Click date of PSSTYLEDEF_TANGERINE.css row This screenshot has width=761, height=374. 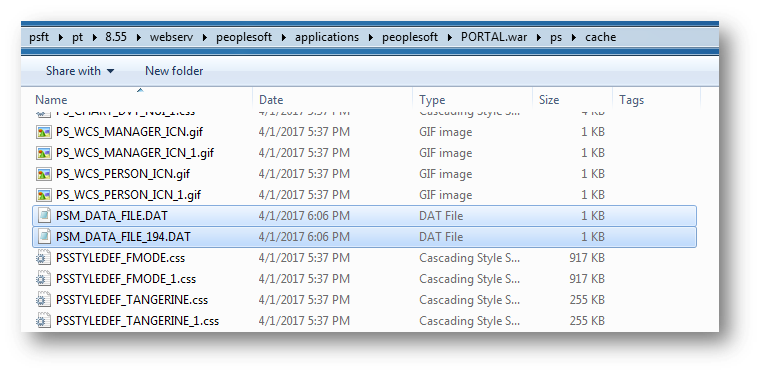pyautogui.click(x=304, y=300)
